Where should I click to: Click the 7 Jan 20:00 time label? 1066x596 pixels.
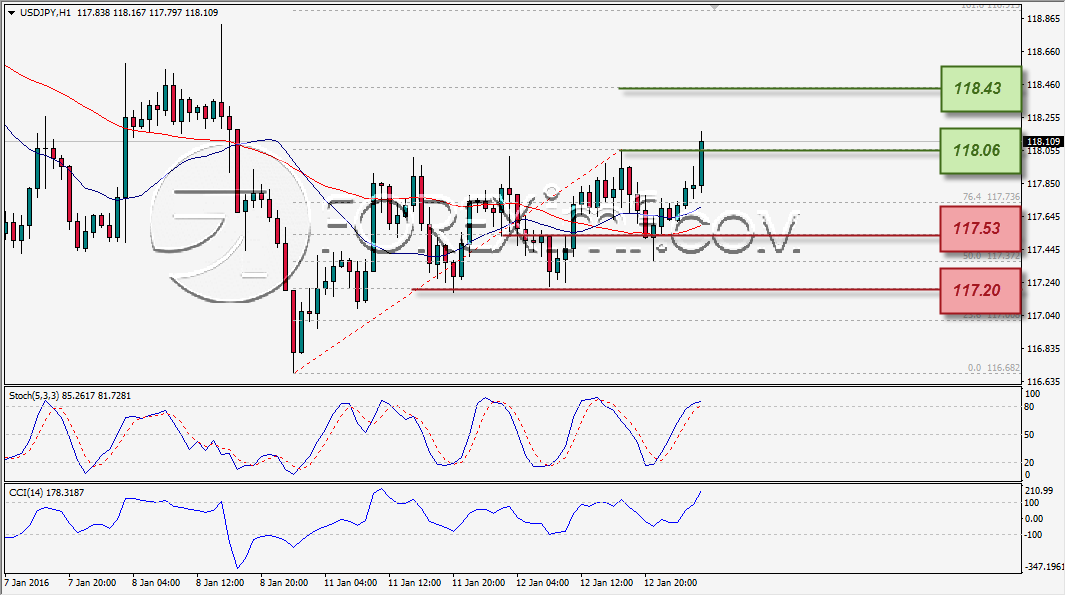[92, 582]
